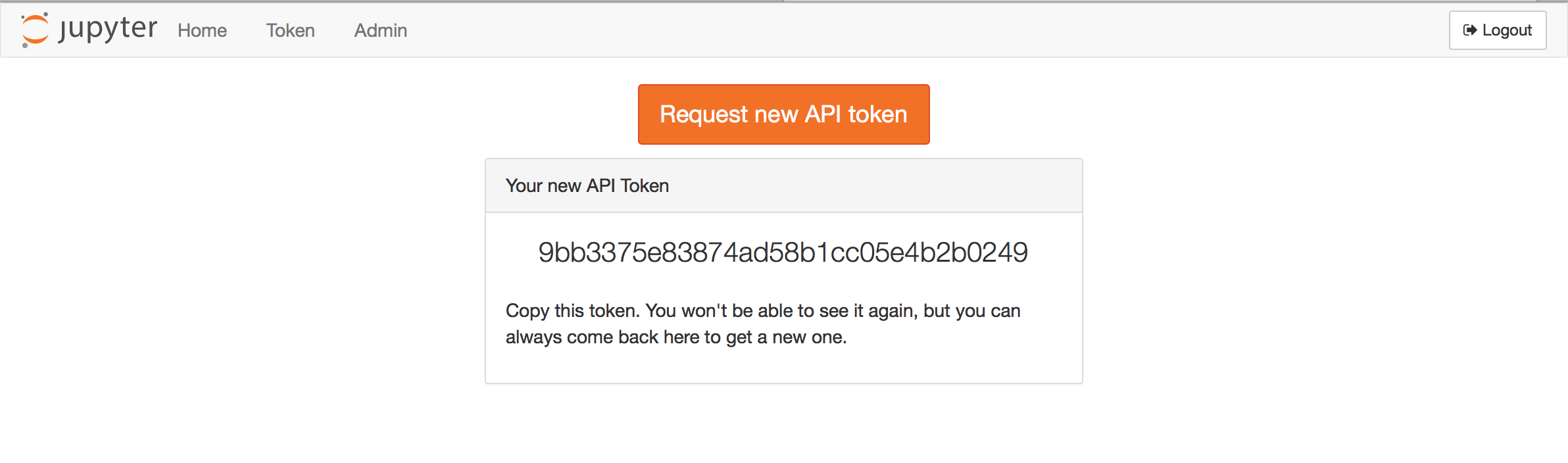Open the Home page from navbar
Image resolution: width=1568 pixels, height=463 pixels.
point(202,30)
